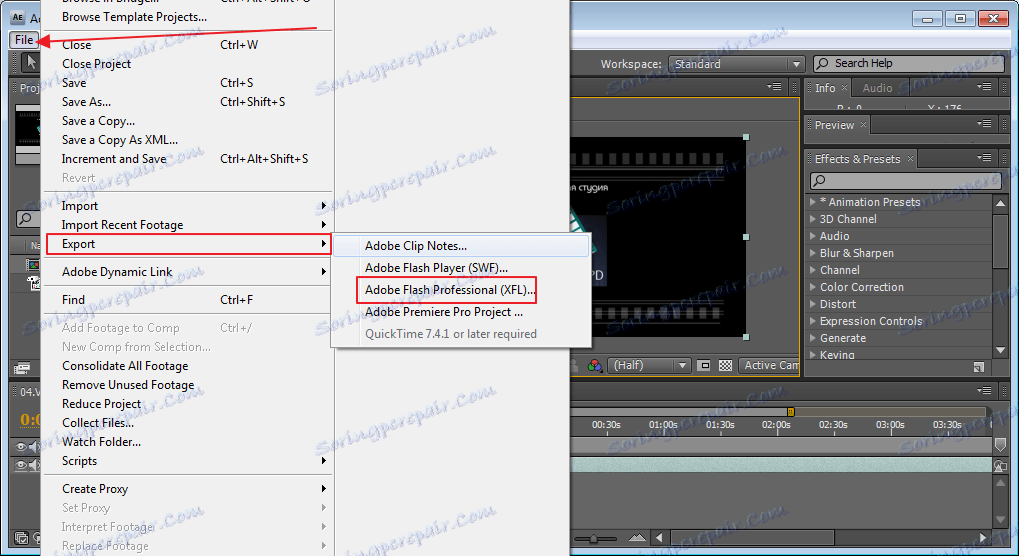Click the Project panel search magnifier icon
1019x556 pixels.
[25, 219]
